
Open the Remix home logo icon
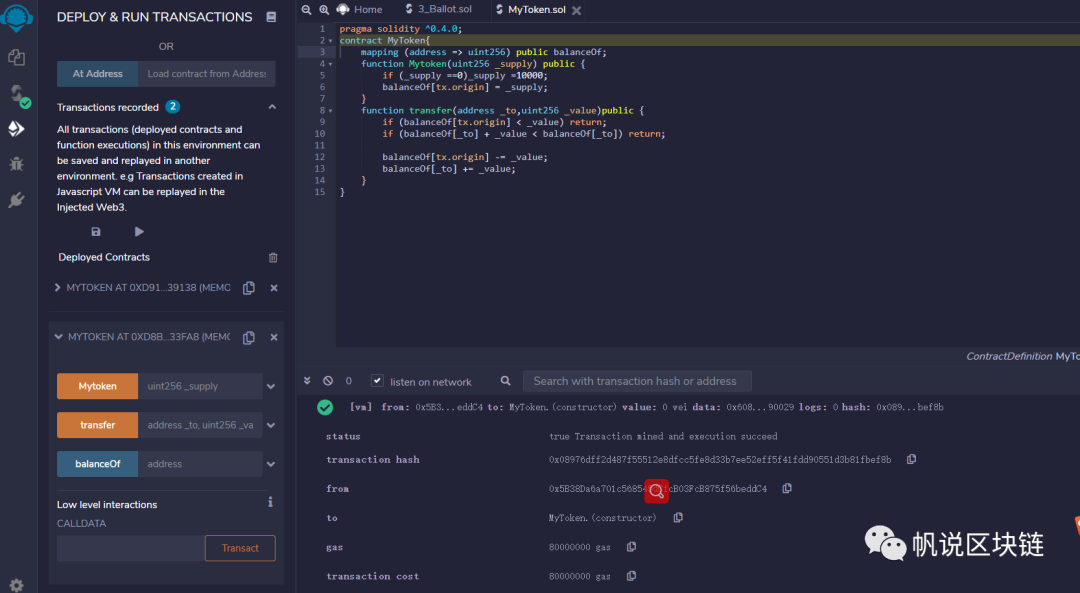coord(17,17)
